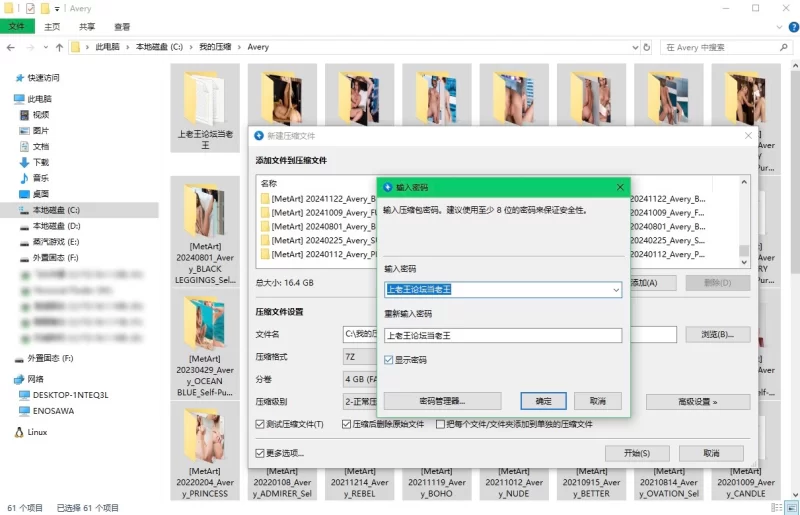Open the recent locations dropdown arrow
This screenshot has width=800, height=515.
tap(46, 47)
